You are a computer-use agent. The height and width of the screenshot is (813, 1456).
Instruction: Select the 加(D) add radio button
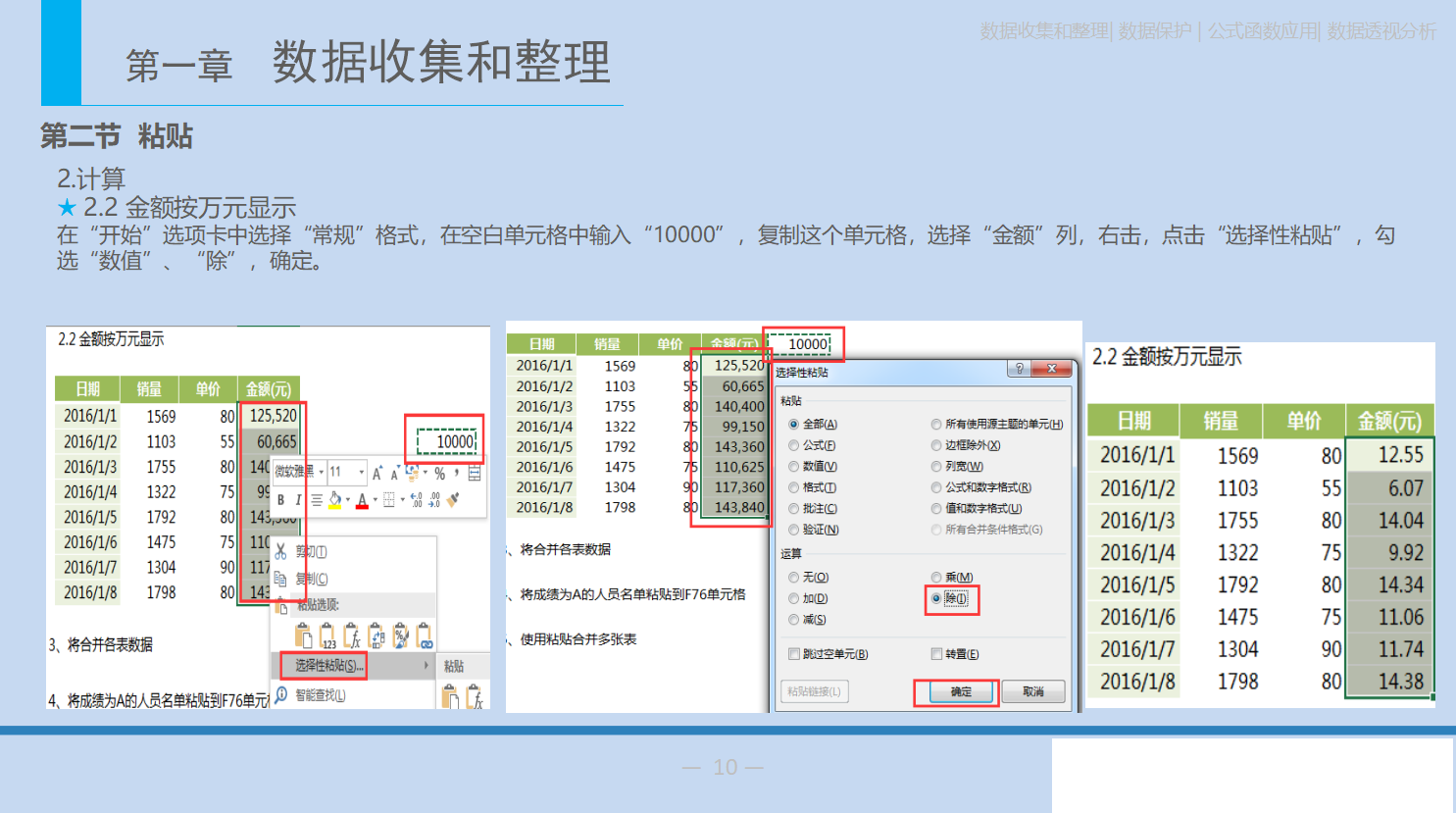pos(794,598)
